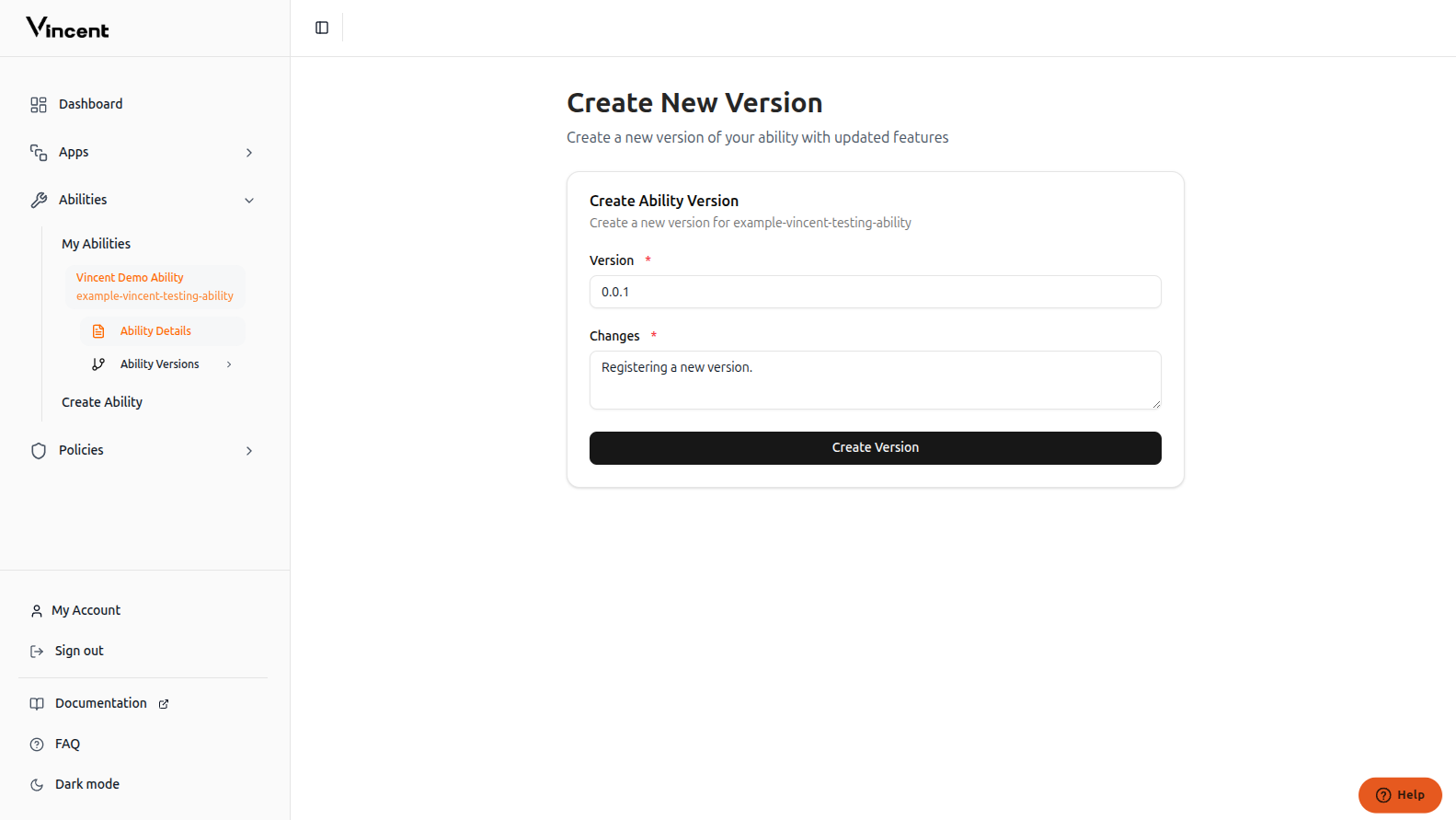This screenshot has height=820, width=1456.
Task: Click the external link icon beside Documentation
Action: [x=164, y=704]
